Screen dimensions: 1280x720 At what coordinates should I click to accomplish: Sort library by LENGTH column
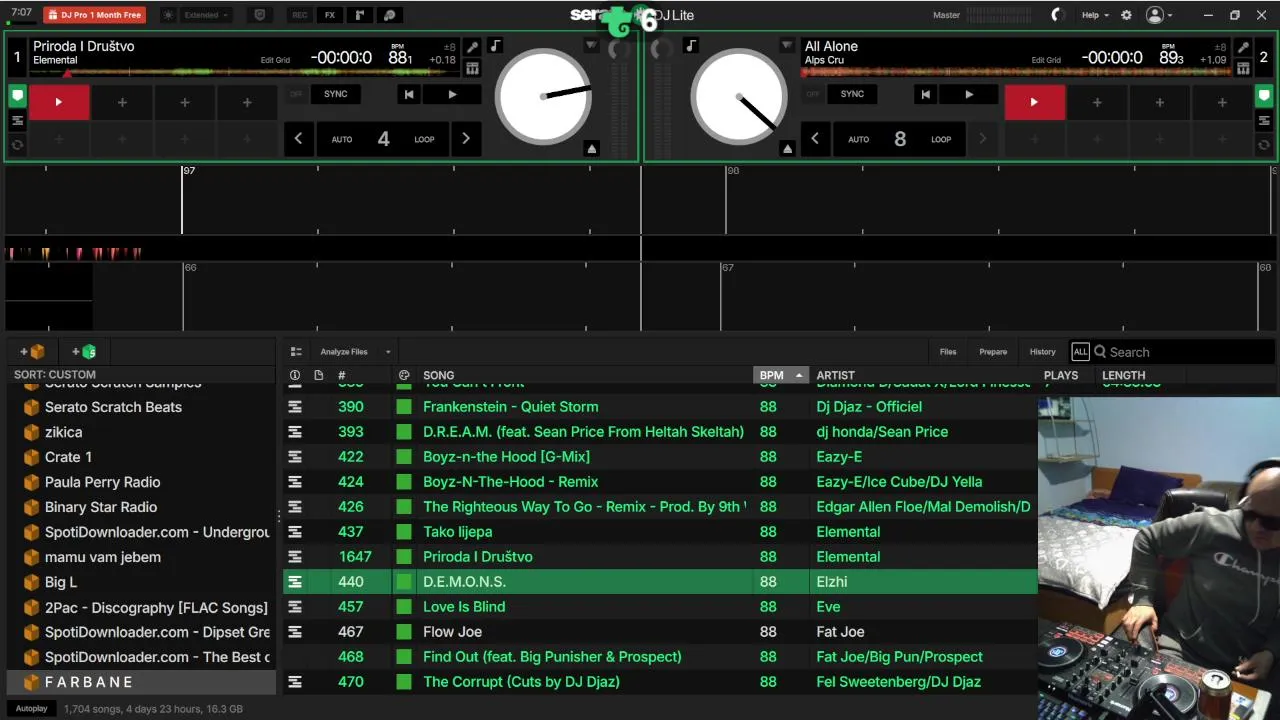pyautogui.click(x=1123, y=375)
